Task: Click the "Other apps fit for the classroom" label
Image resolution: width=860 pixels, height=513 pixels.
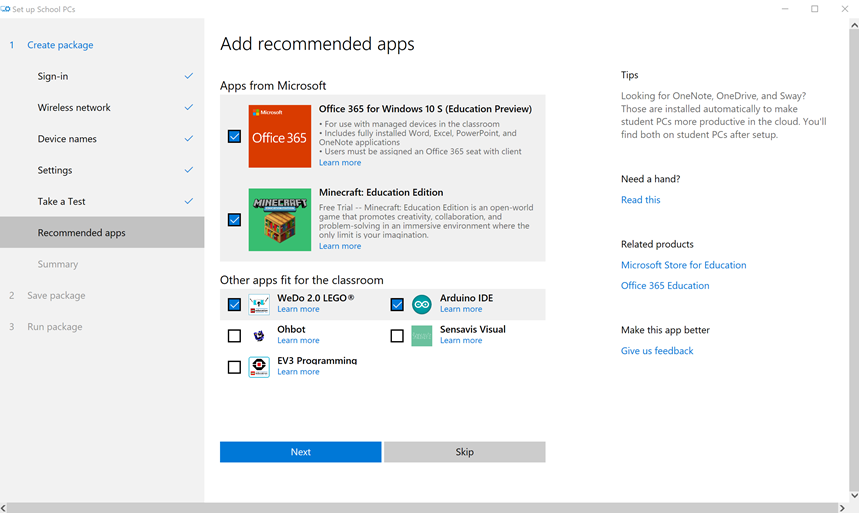Action: pyautogui.click(x=302, y=280)
